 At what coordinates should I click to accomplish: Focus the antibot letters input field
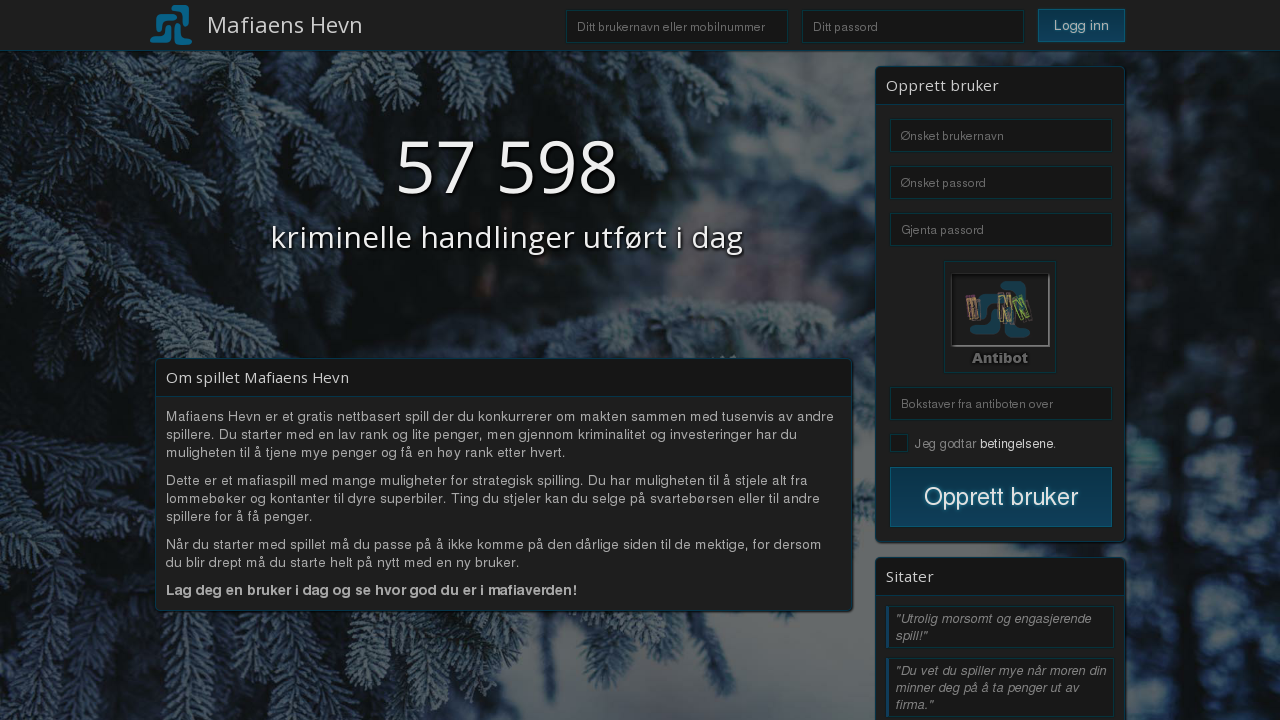tap(1001, 404)
